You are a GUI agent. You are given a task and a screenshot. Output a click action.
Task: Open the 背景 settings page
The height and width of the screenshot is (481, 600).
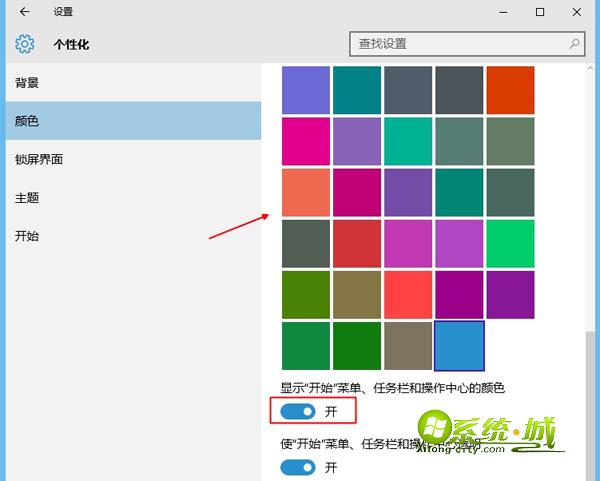[x=28, y=83]
